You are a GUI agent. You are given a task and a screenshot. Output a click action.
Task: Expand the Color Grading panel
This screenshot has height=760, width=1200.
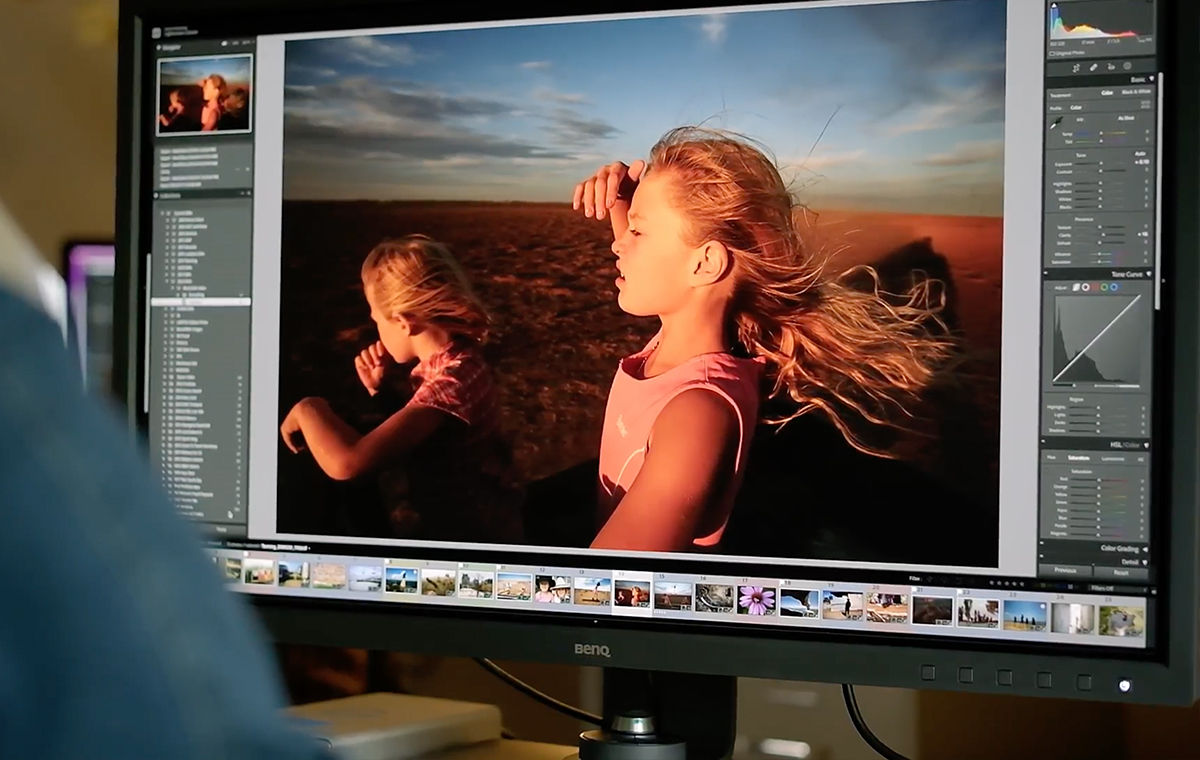coord(1145,549)
